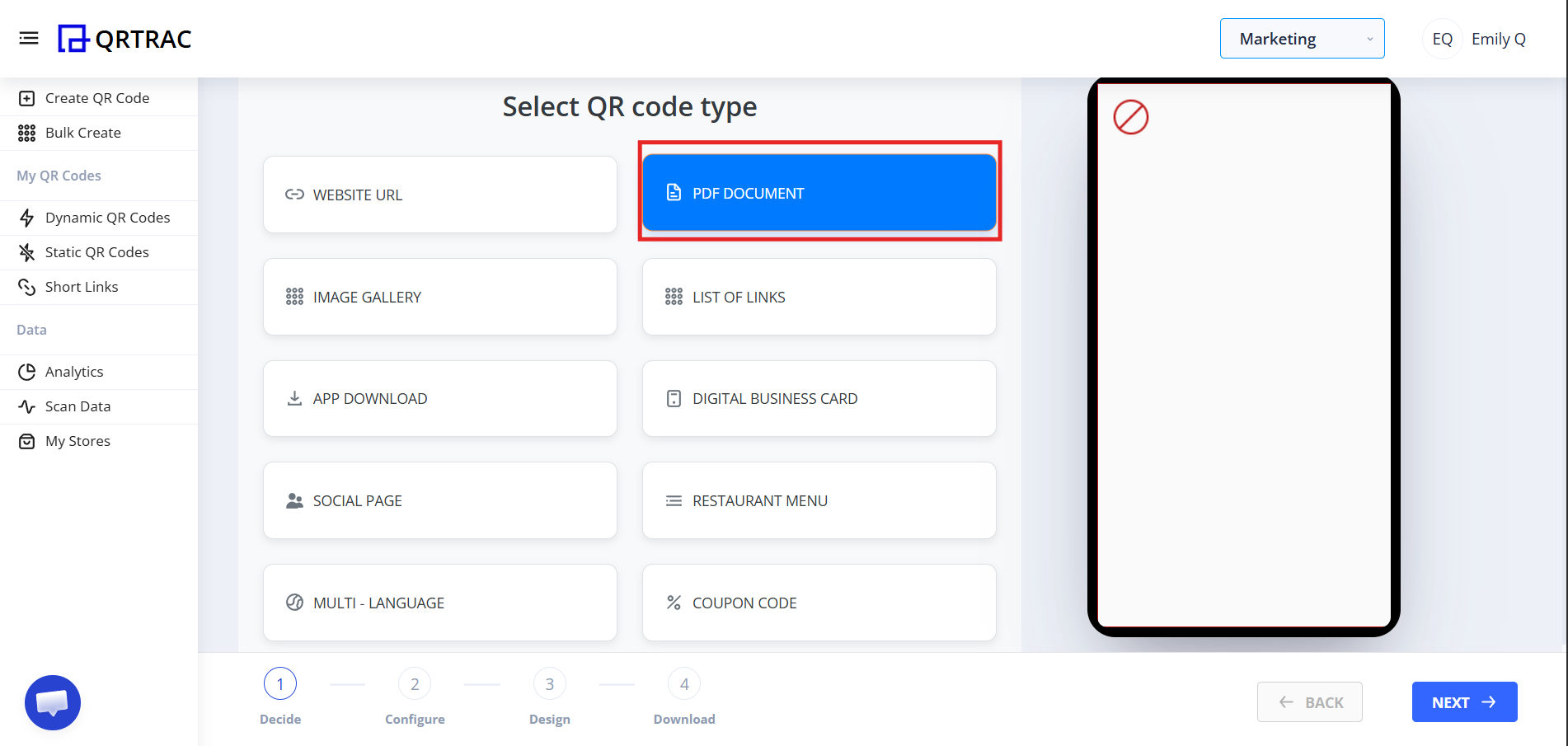The width and height of the screenshot is (1568, 746).
Task: Open the chat support bubble icon
Action: point(52,702)
